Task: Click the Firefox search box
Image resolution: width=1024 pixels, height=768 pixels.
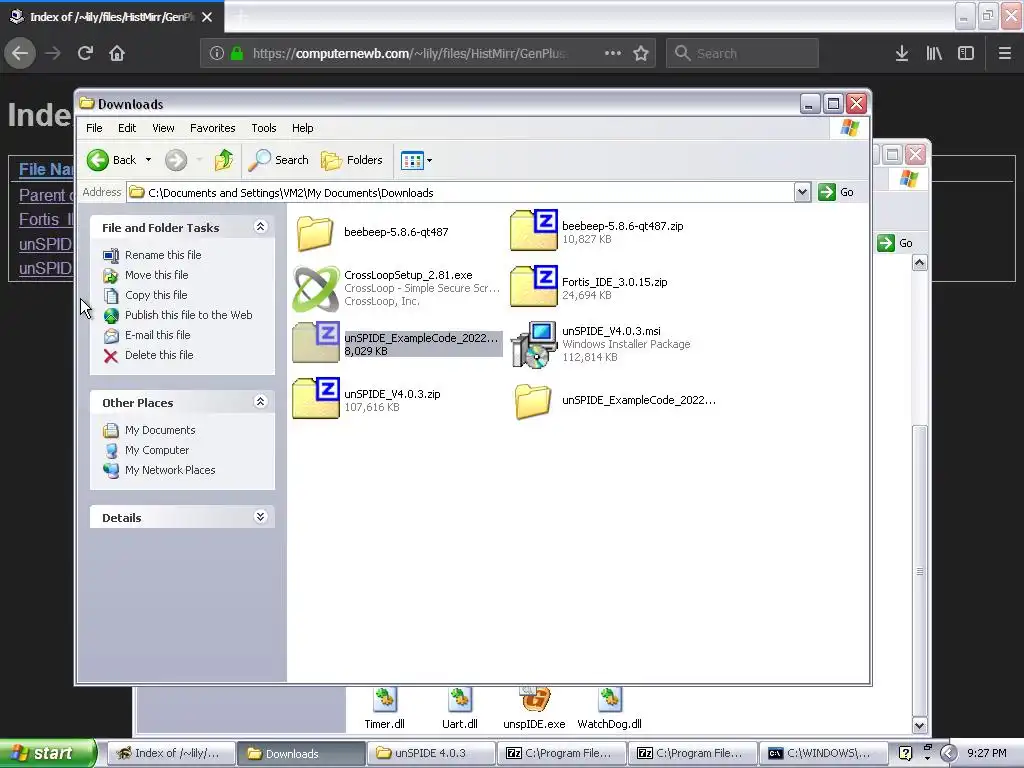Action: click(743, 53)
